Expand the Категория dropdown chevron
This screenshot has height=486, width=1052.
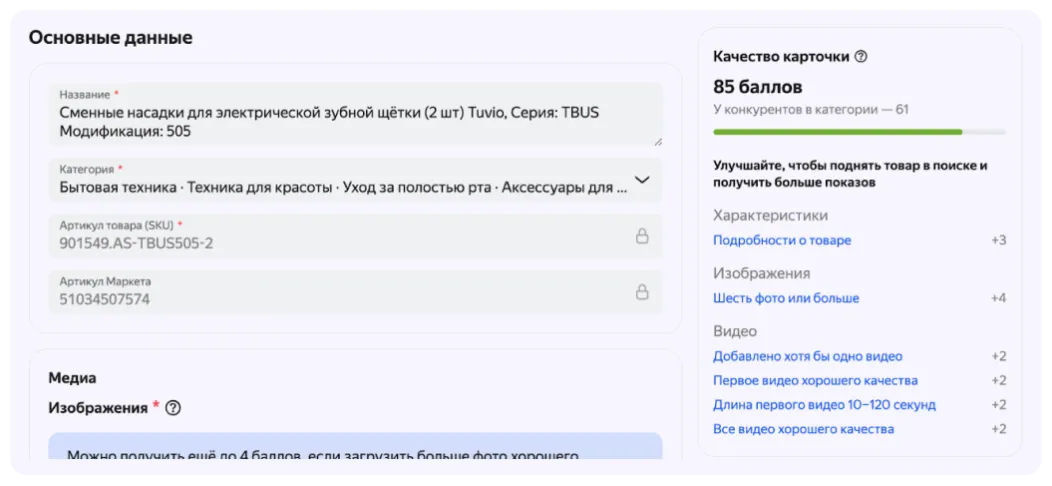[x=642, y=180]
